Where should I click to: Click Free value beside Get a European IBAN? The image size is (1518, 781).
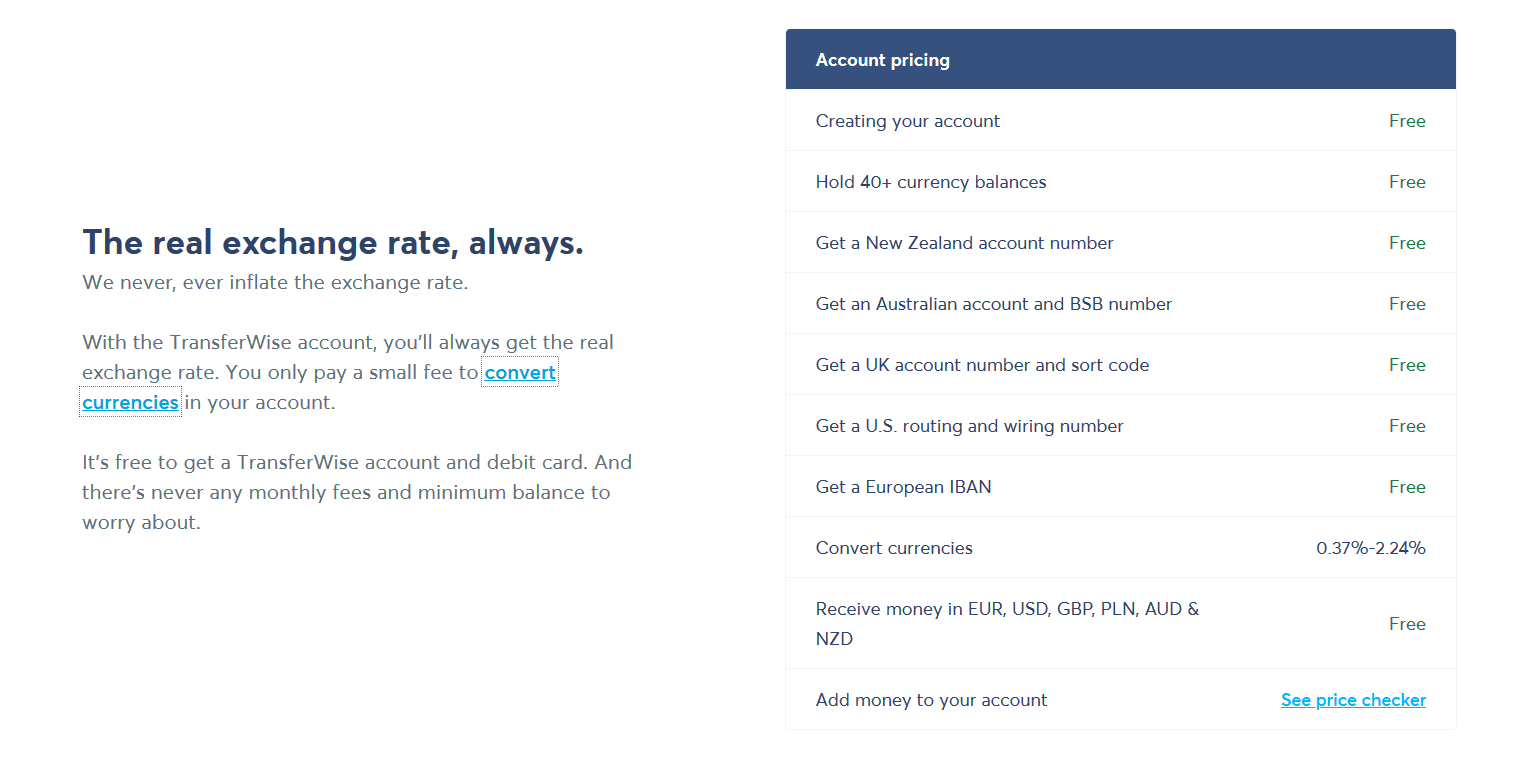pyautogui.click(x=1406, y=487)
